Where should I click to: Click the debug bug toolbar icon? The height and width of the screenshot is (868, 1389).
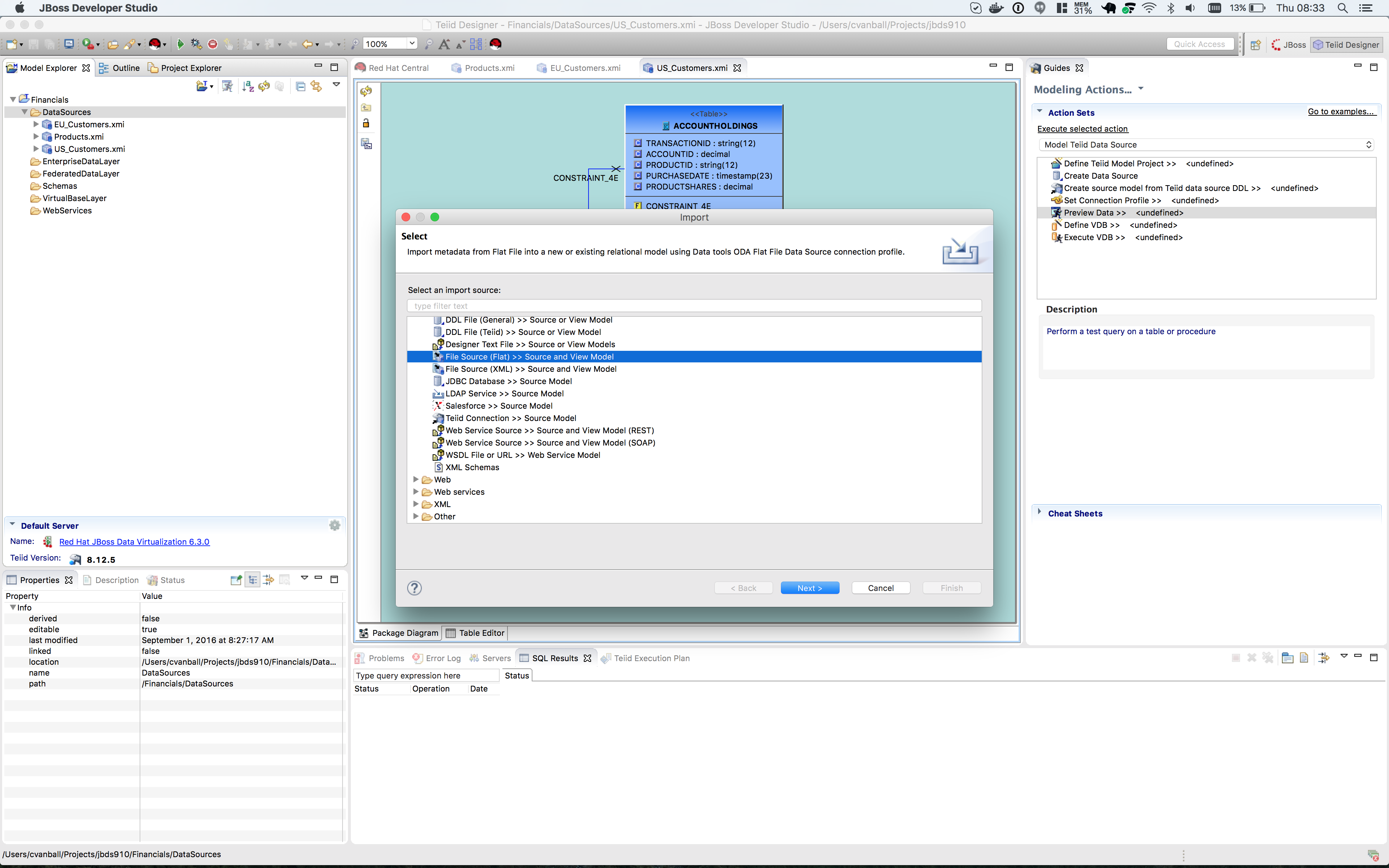tap(196, 44)
